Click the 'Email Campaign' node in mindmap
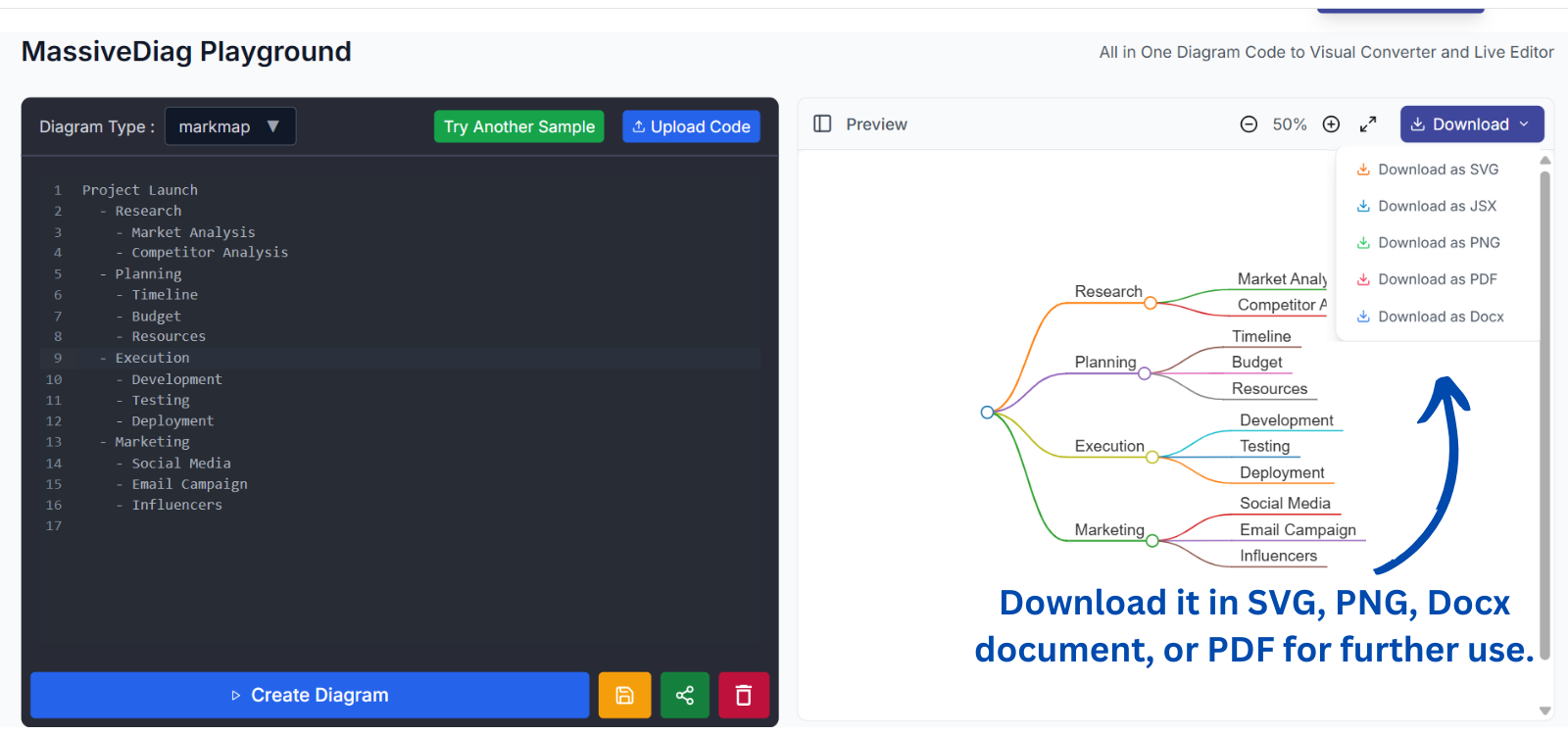 (x=1298, y=530)
